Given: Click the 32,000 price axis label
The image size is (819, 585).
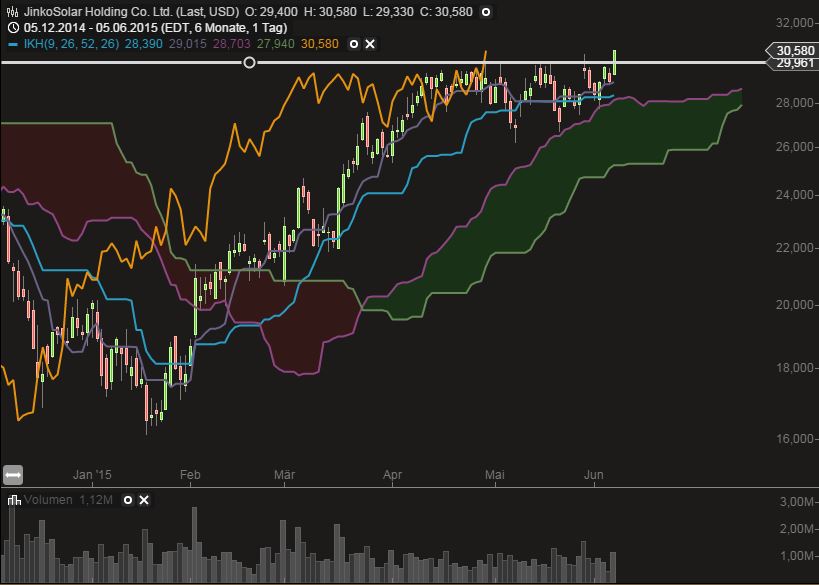Looking at the screenshot, I should [x=794, y=23].
